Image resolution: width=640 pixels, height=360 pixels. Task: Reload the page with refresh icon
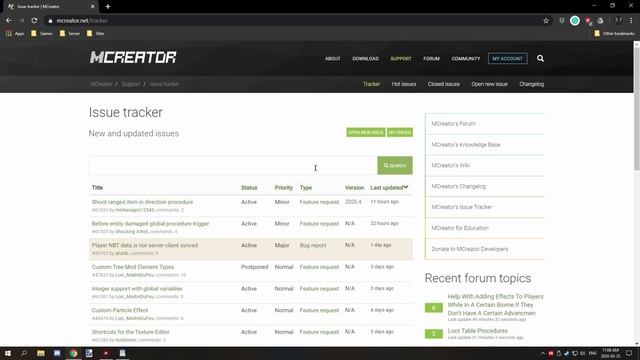[x=34, y=20]
